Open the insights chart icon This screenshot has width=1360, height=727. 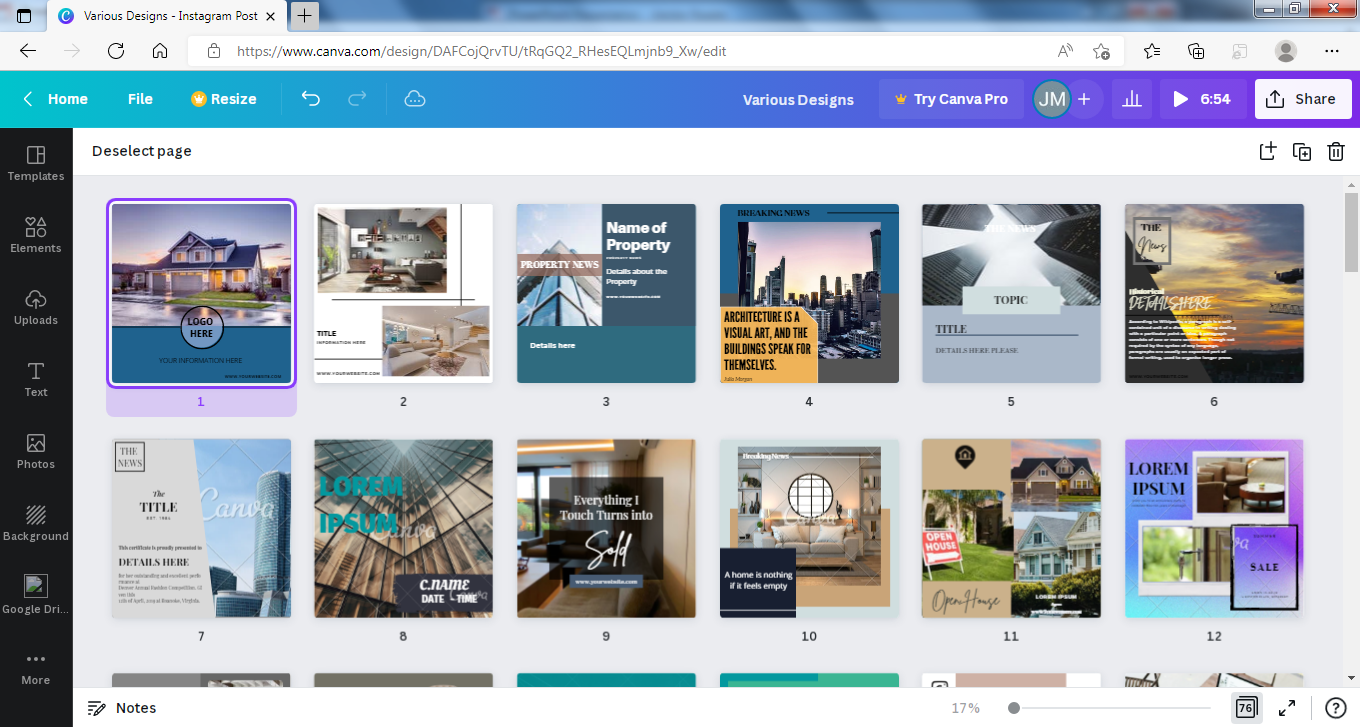[1132, 99]
